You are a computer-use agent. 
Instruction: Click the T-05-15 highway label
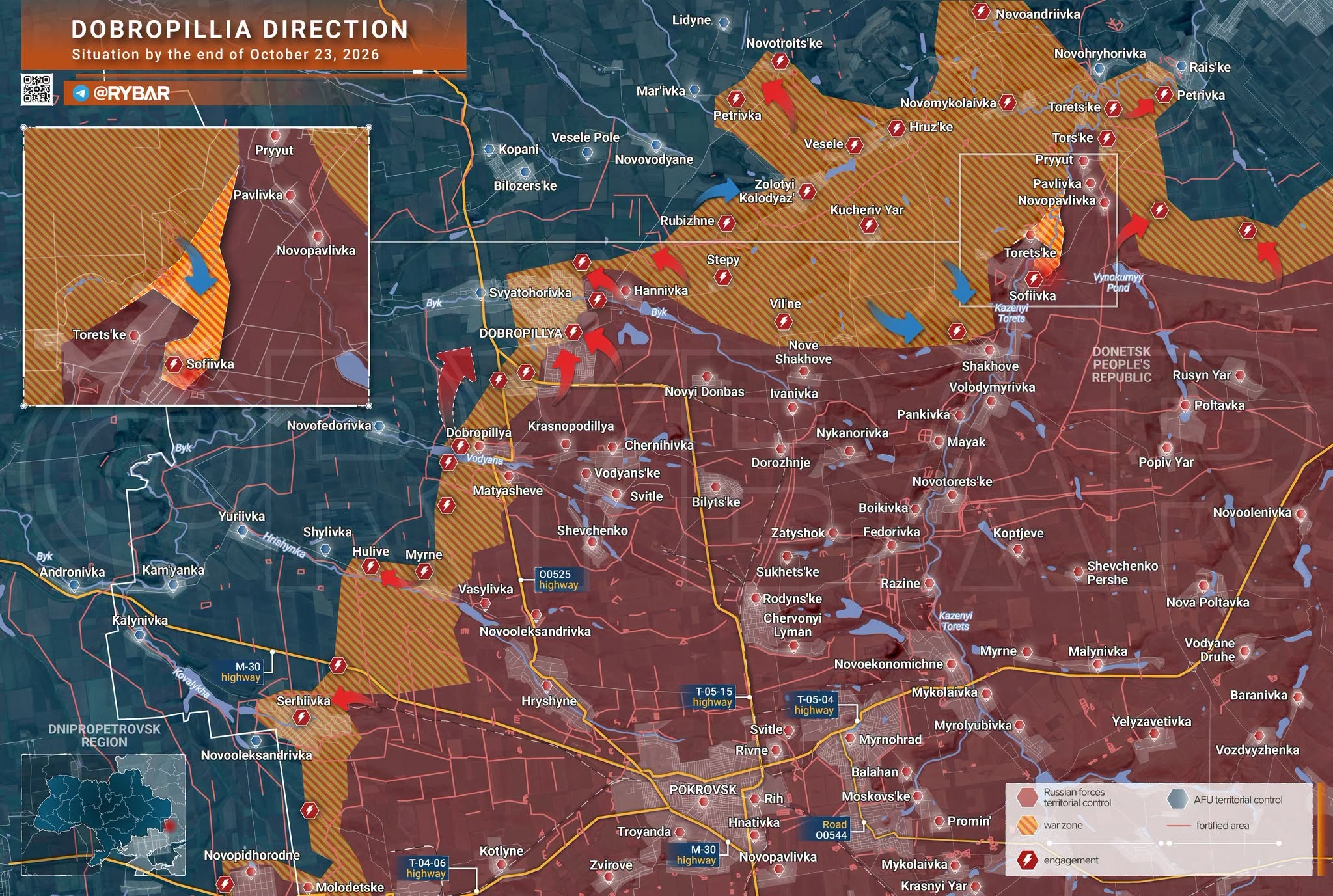tap(713, 697)
